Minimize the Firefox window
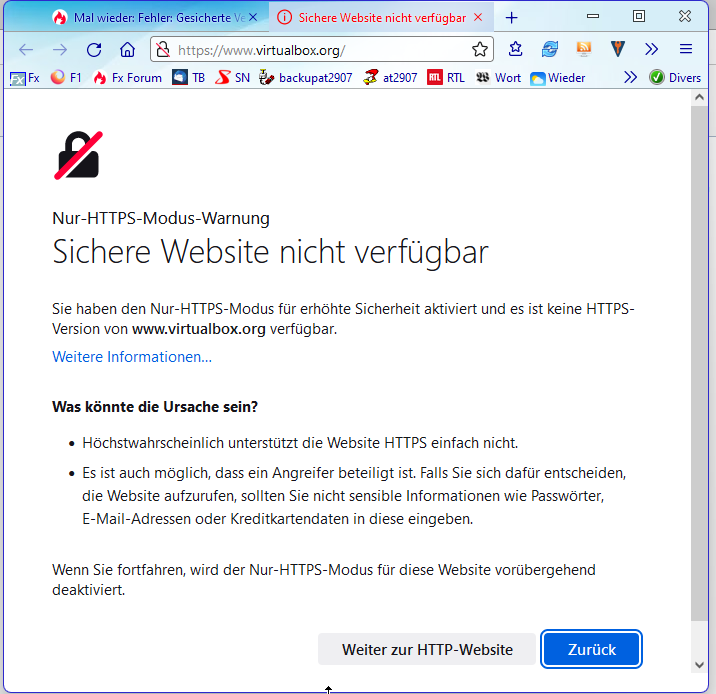The image size is (716, 694). 593,16
